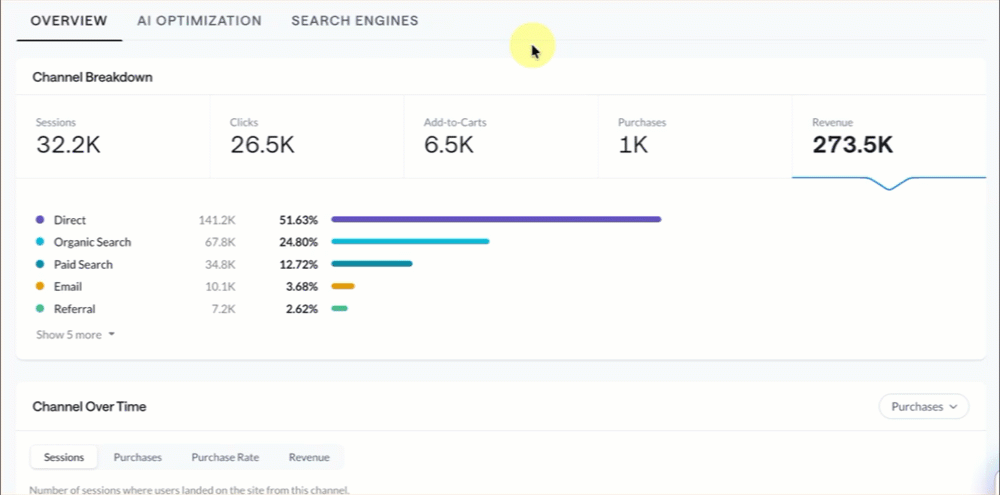Toggle Revenue view in Channel Over Time
Screen dimensions: 1000x495
click(309, 457)
